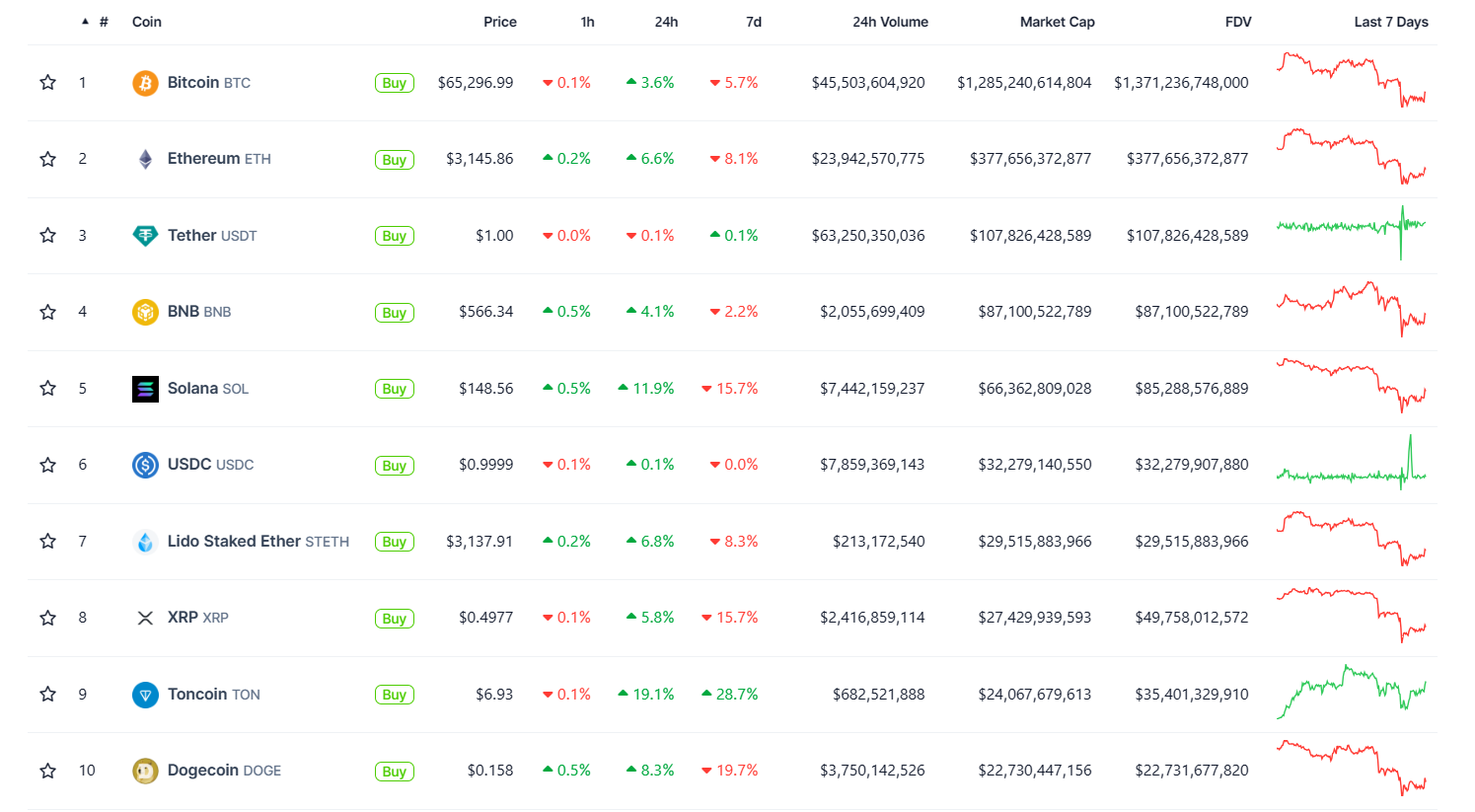Click the Toncoin logo icon
This screenshot has height=812, width=1475.
[x=145, y=695]
